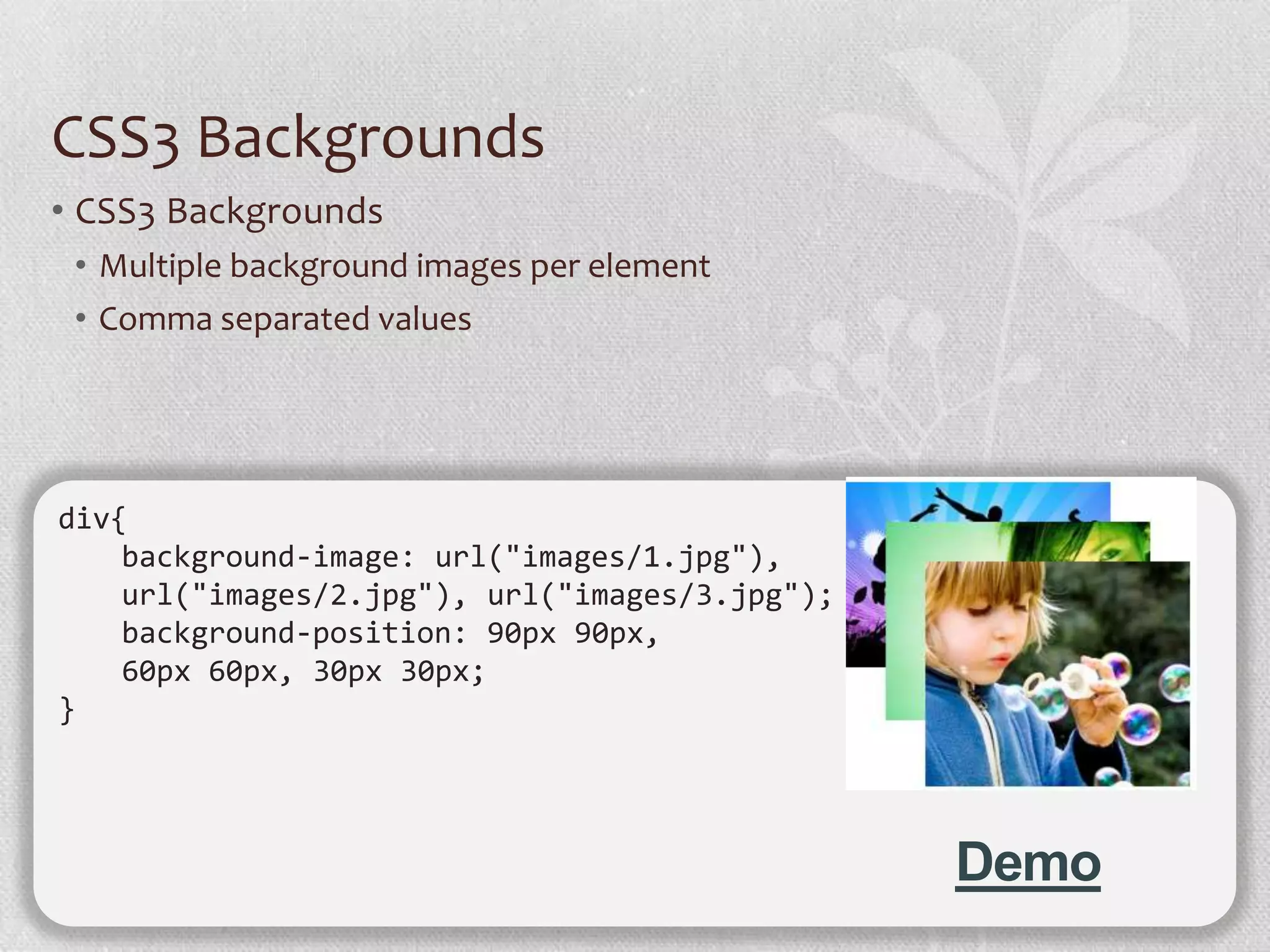The image size is (1270, 952).
Task: Click the large CSS3 Backgrounds slide title
Action: (298, 138)
